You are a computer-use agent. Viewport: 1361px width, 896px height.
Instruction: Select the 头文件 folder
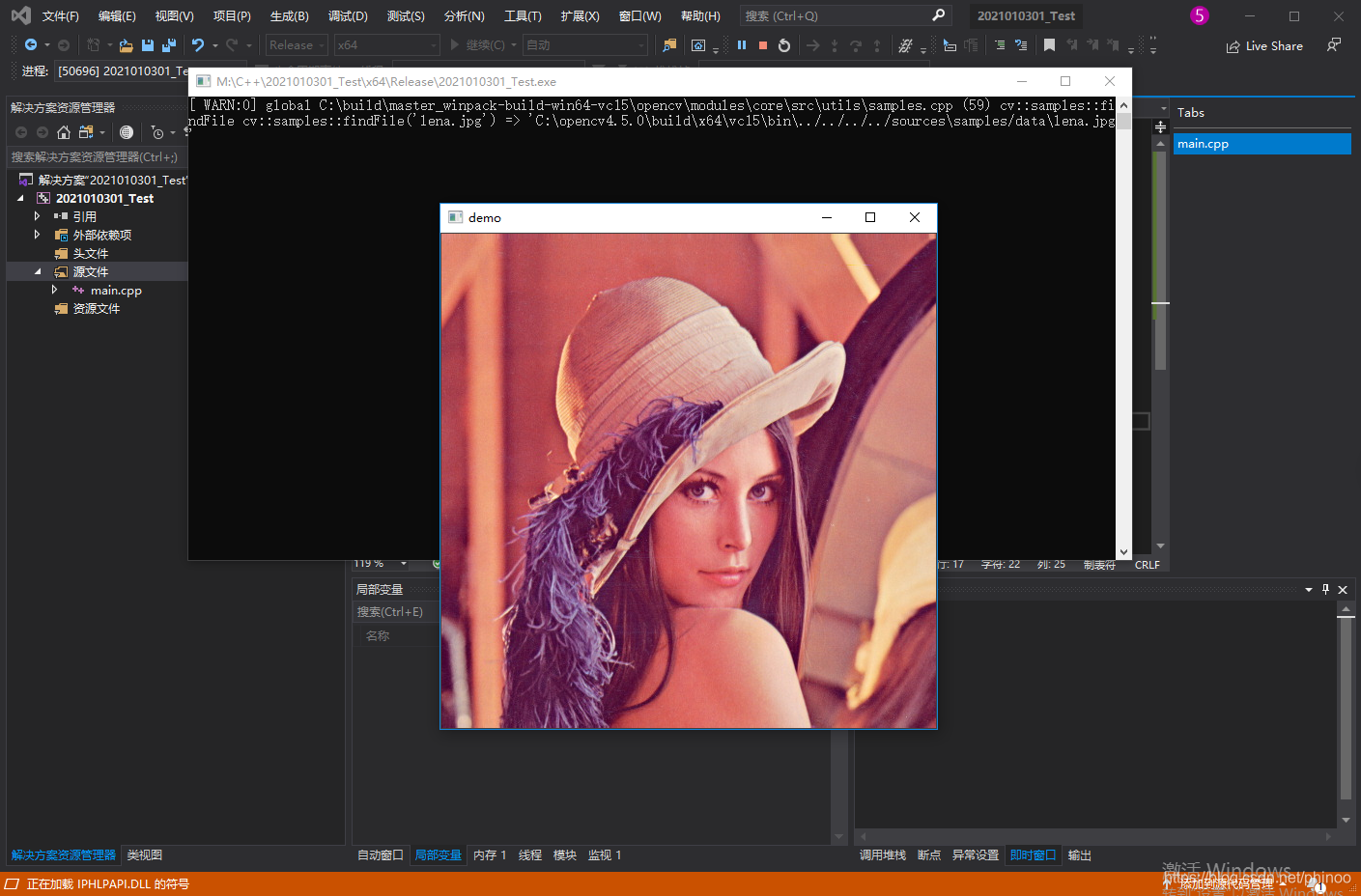point(91,253)
